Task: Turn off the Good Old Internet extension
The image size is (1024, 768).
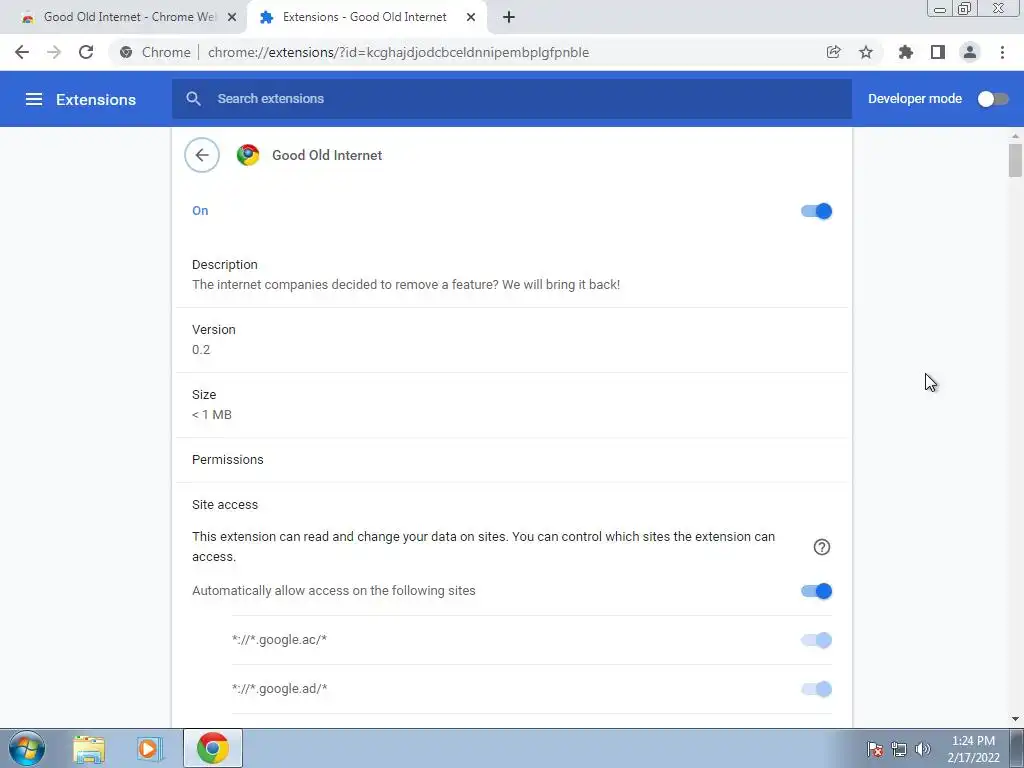Action: (x=816, y=211)
